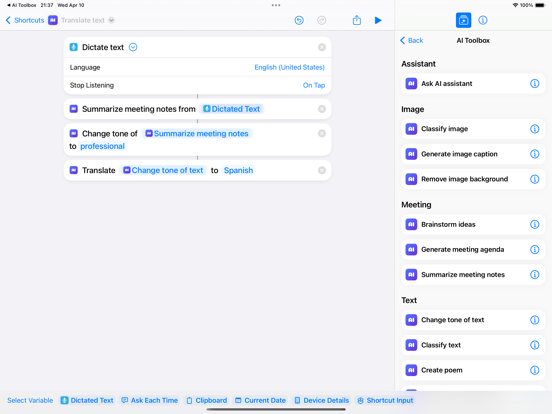Image resolution: width=552 pixels, height=414 pixels.
Task: Show info for Ask AI assistant
Action: tap(534, 83)
